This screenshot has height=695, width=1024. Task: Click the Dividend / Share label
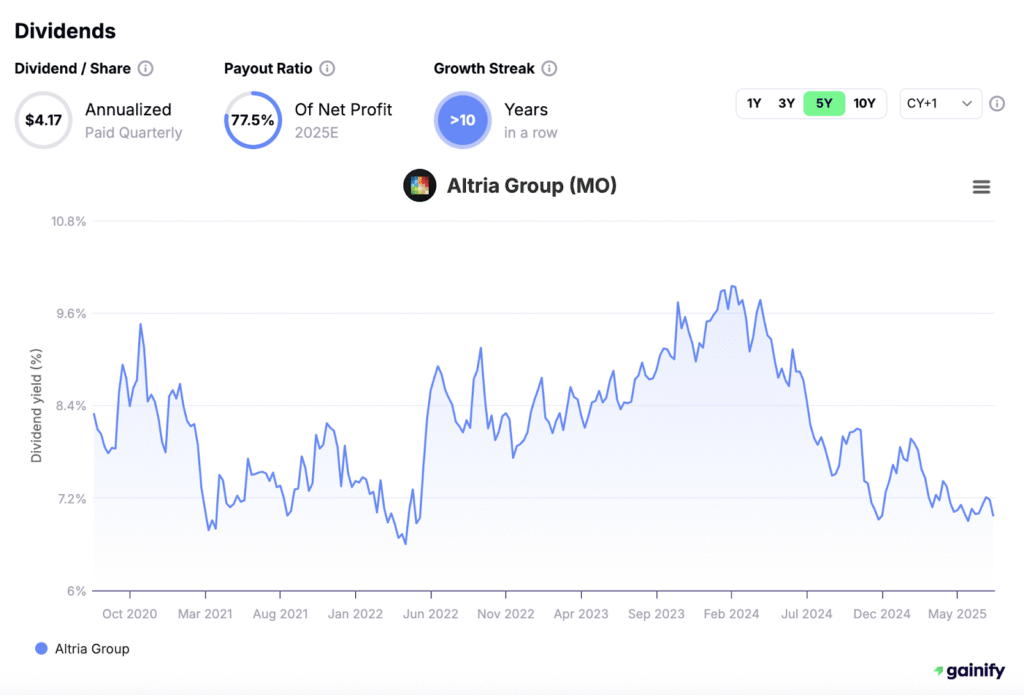coord(72,69)
